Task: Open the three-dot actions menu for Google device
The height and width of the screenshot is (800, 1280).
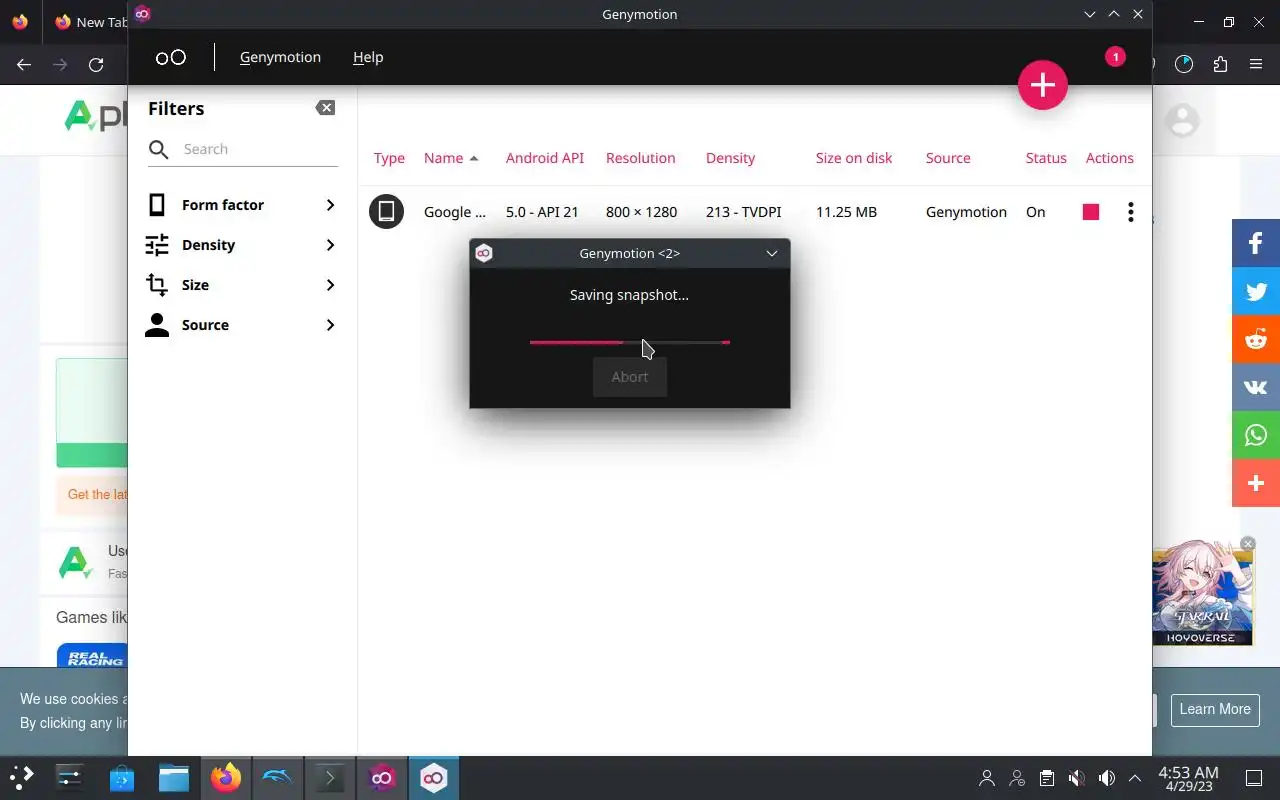Action: 1130,212
